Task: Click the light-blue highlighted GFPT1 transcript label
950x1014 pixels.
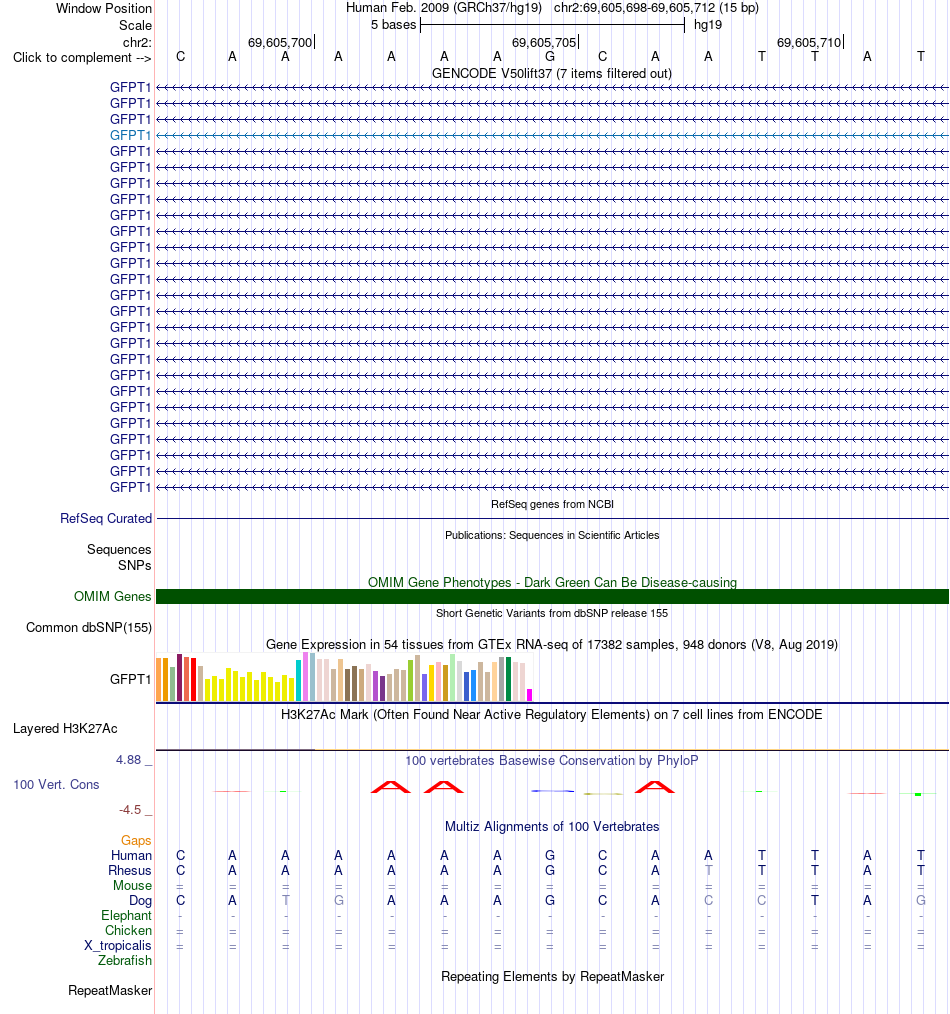Action: pos(130,135)
